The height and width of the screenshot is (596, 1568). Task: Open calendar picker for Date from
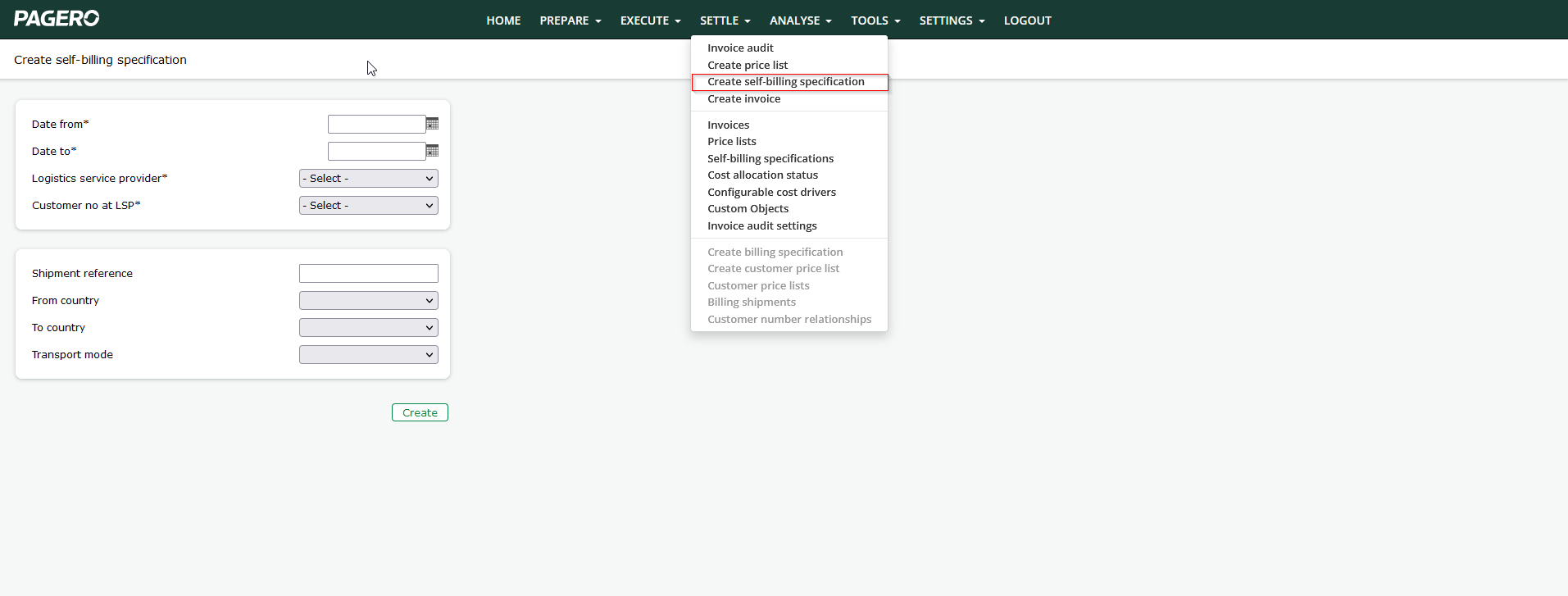click(433, 124)
